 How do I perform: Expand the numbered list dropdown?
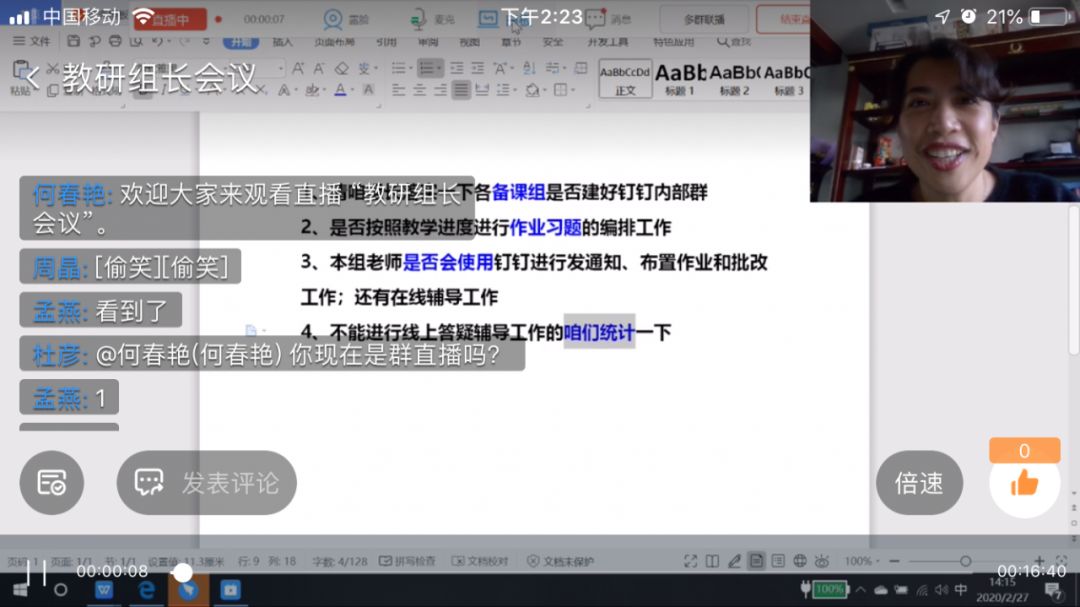438,68
